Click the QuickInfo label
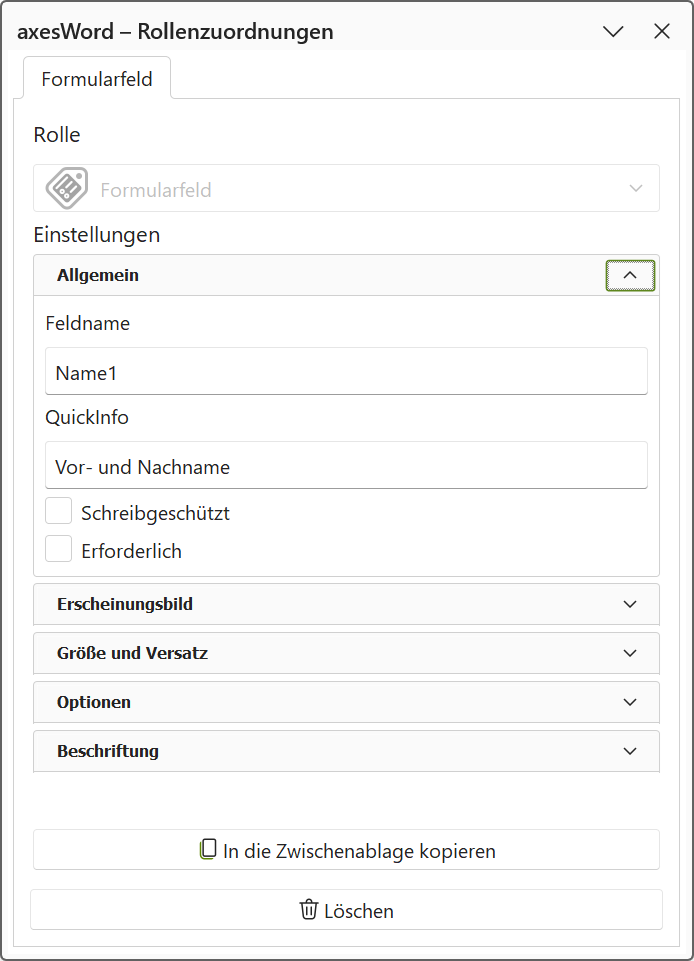The width and height of the screenshot is (694, 961). coord(87,417)
